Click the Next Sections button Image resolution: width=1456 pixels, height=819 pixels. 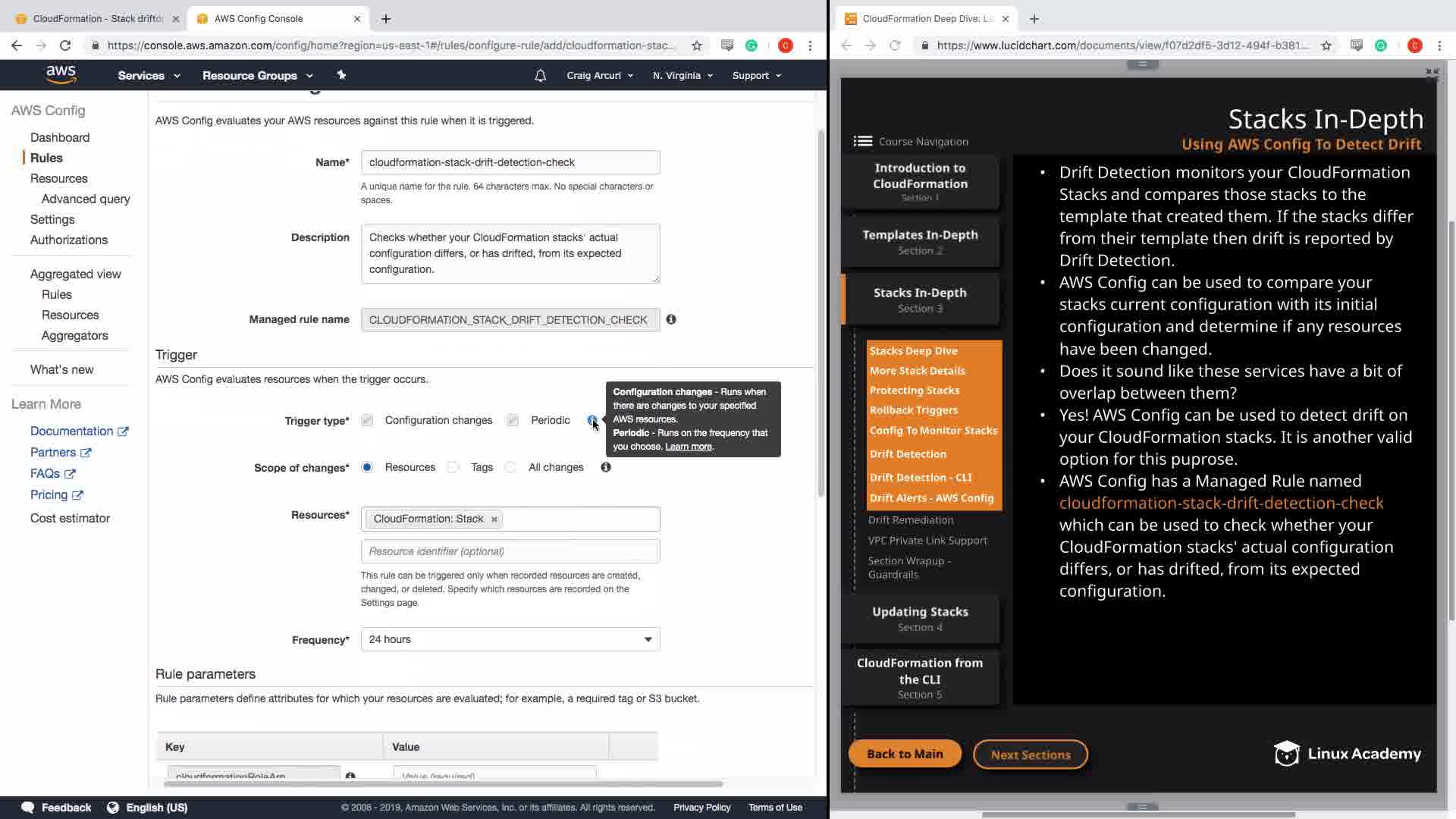pyautogui.click(x=1030, y=755)
